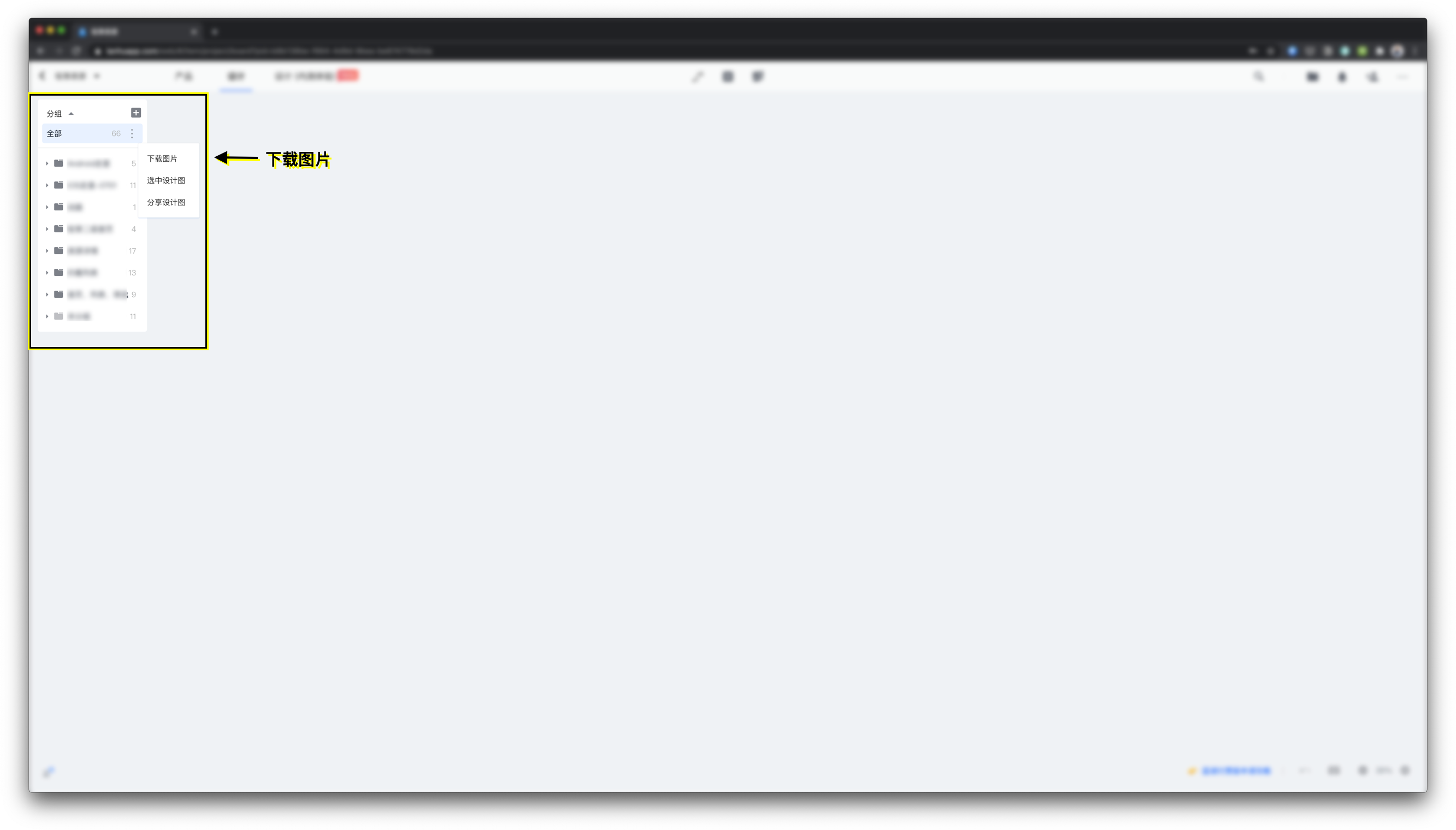This screenshot has height=830, width=1456.
Task: Click the blue link at the bottom right
Action: click(1235, 770)
